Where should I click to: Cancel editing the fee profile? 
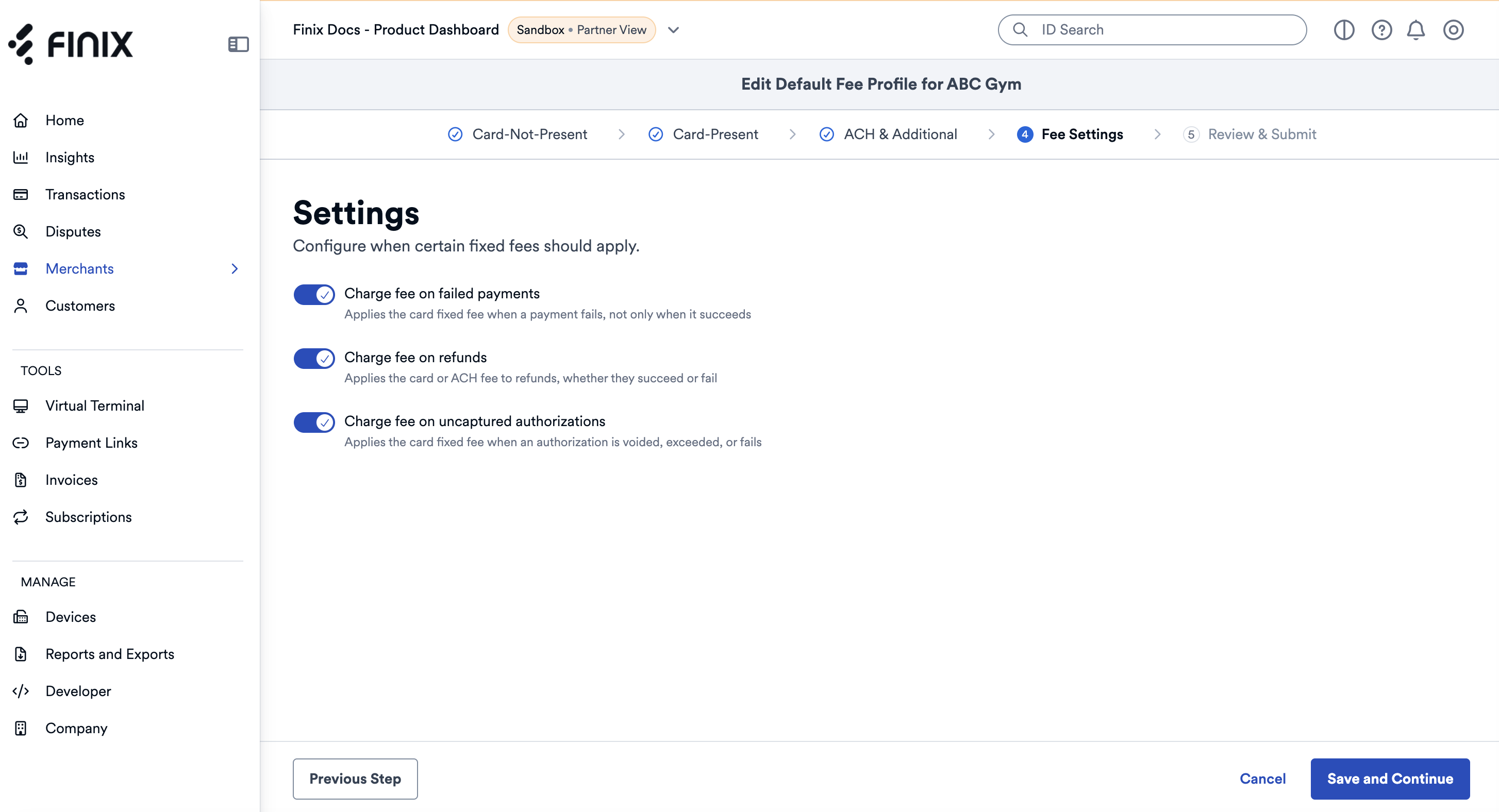pyautogui.click(x=1262, y=779)
